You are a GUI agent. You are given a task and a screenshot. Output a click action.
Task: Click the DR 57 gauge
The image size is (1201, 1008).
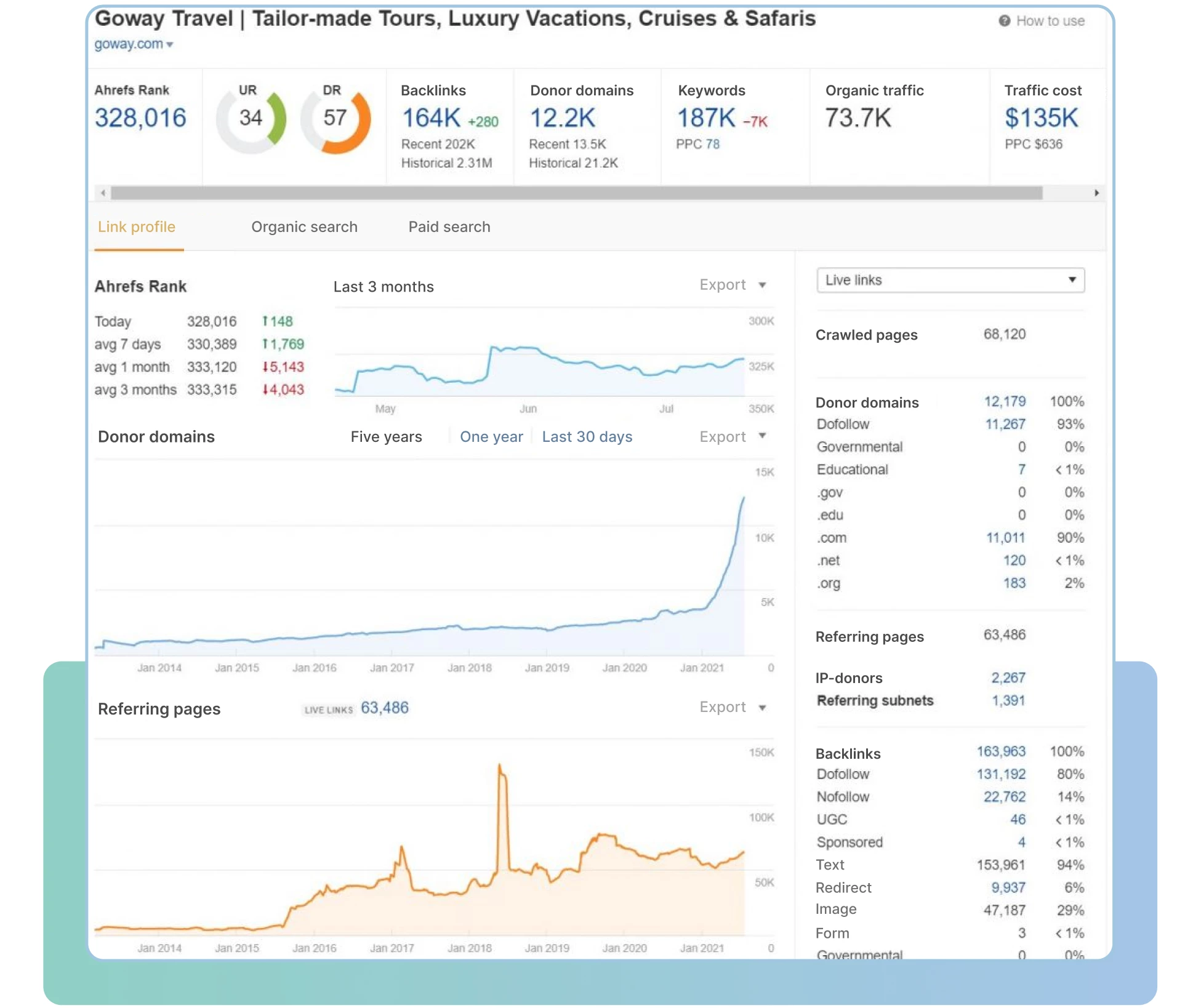(x=335, y=119)
